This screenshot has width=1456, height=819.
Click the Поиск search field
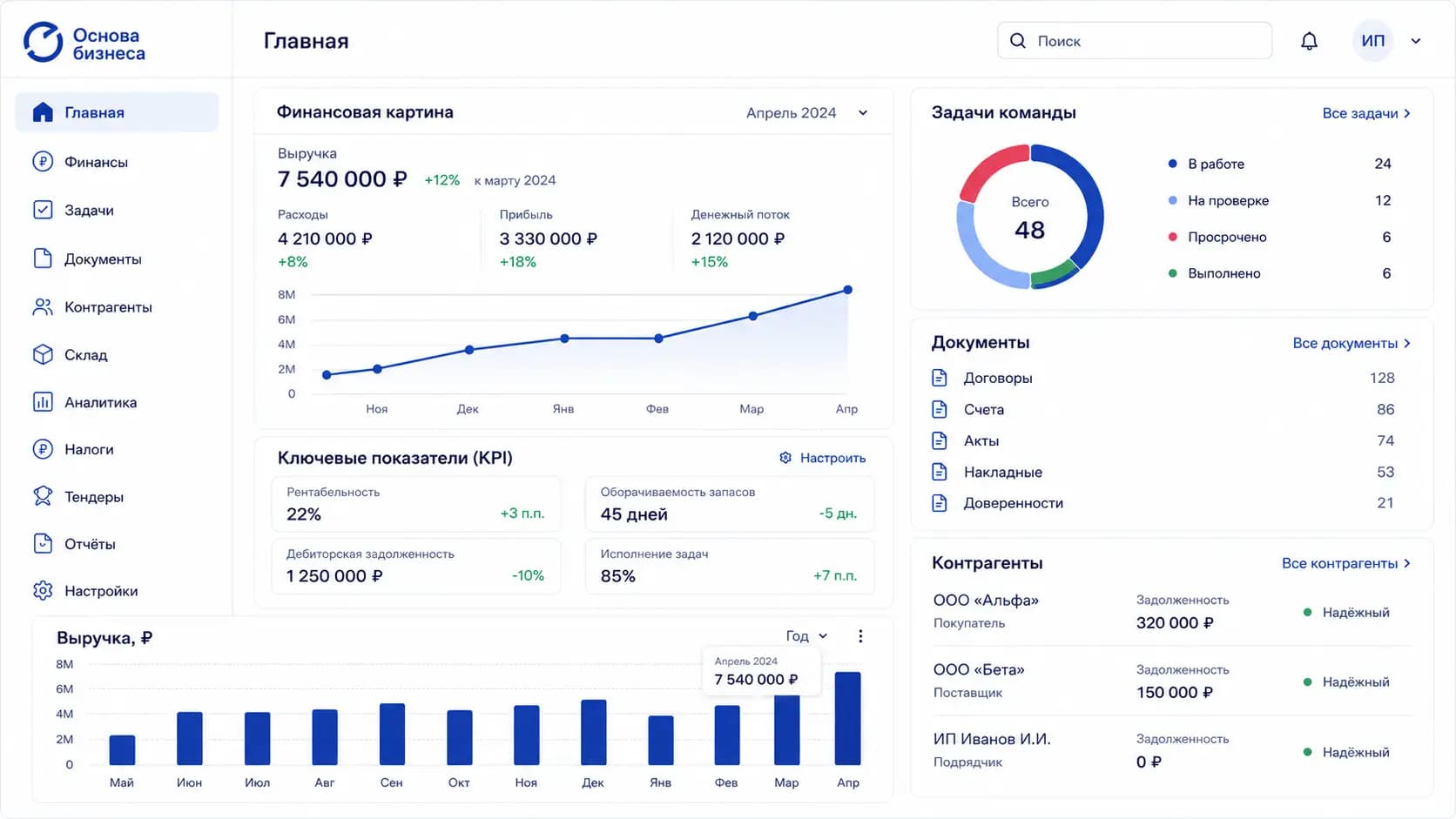[1135, 41]
